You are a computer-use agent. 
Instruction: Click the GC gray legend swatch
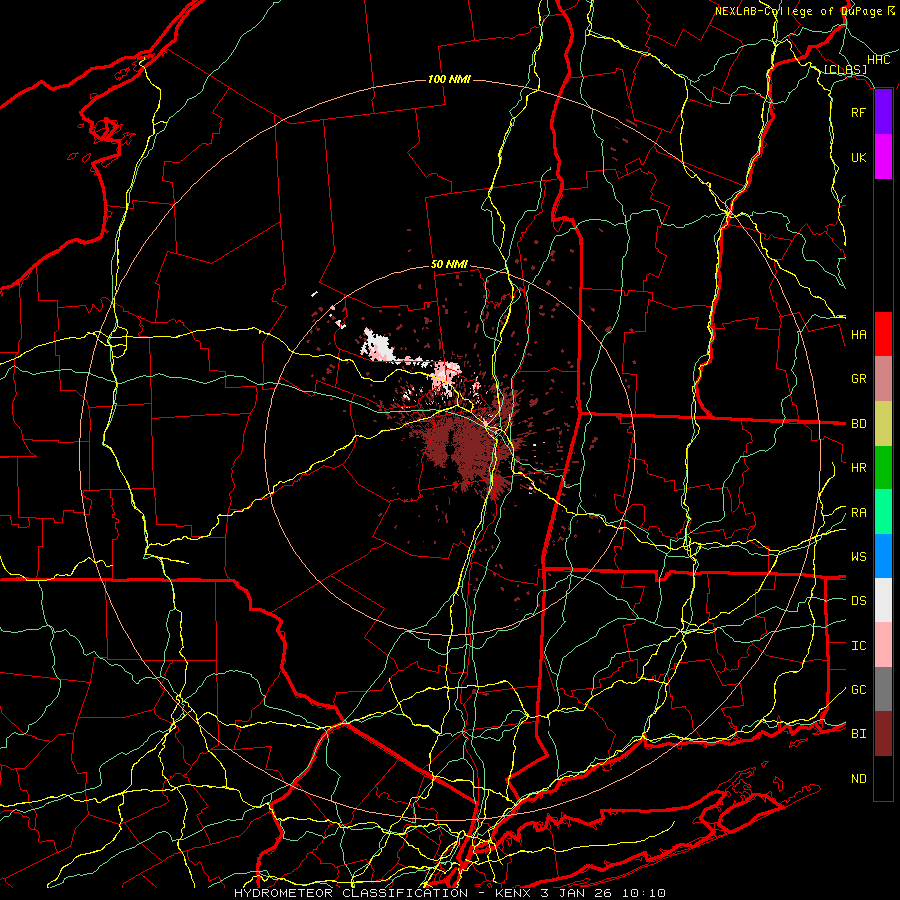[883, 689]
